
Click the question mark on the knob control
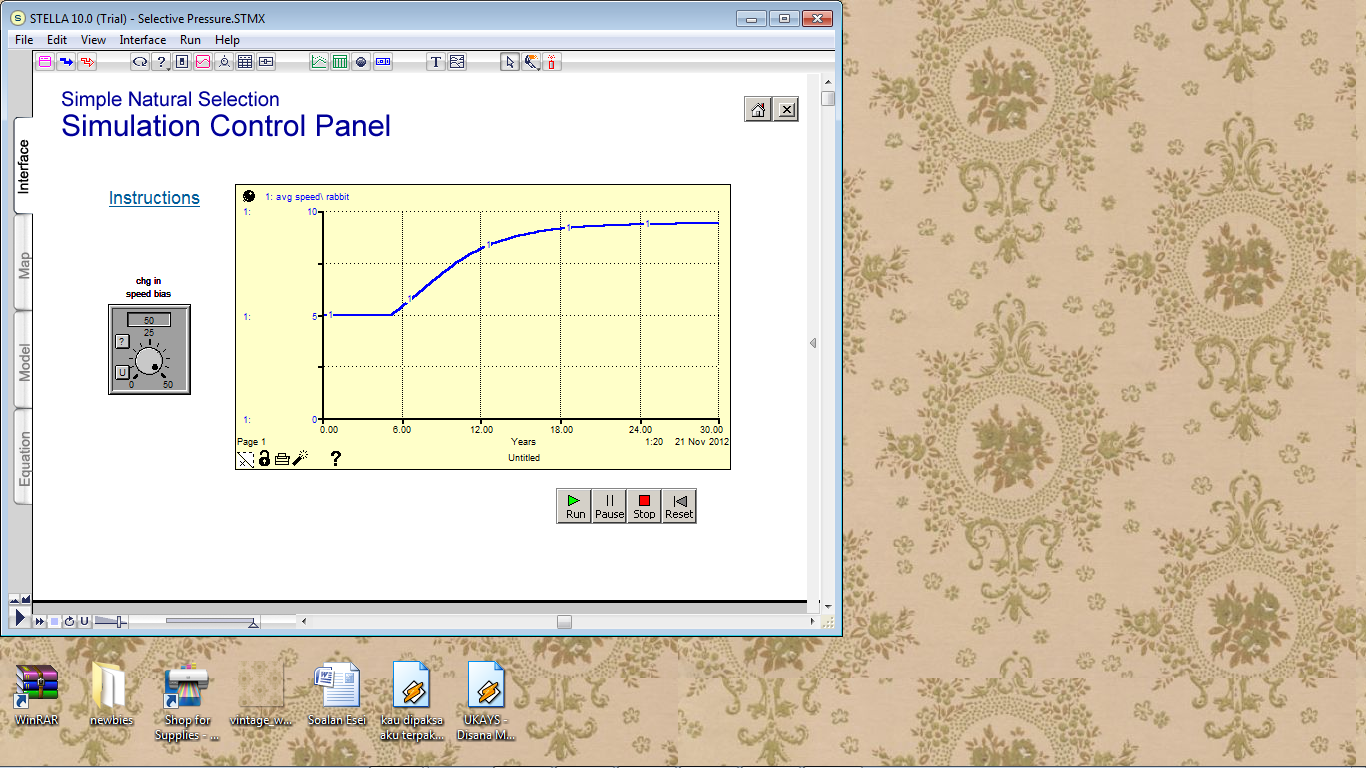(122, 340)
